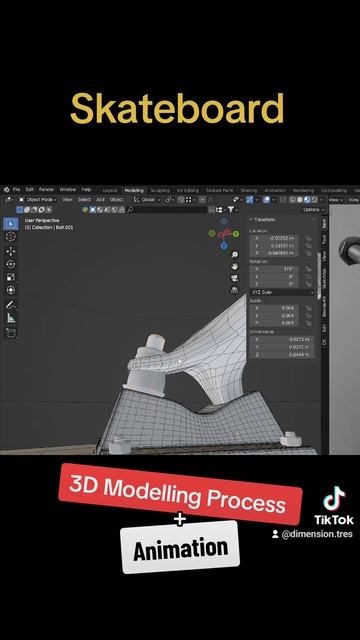Click the viewport zoom magnifier icon
The height and width of the screenshot is (640, 360).
234,255
